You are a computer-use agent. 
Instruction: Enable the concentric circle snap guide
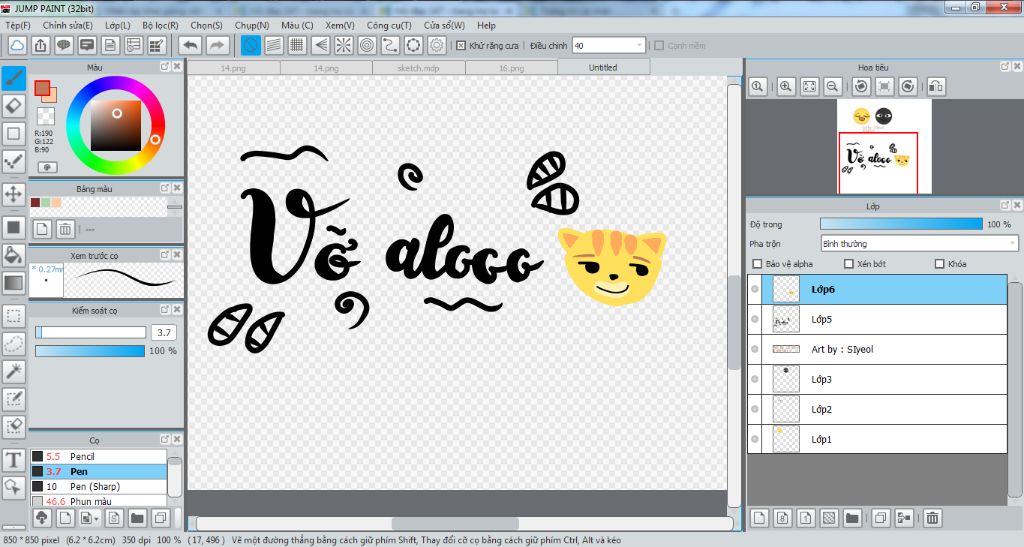pyautogui.click(x=367, y=45)
